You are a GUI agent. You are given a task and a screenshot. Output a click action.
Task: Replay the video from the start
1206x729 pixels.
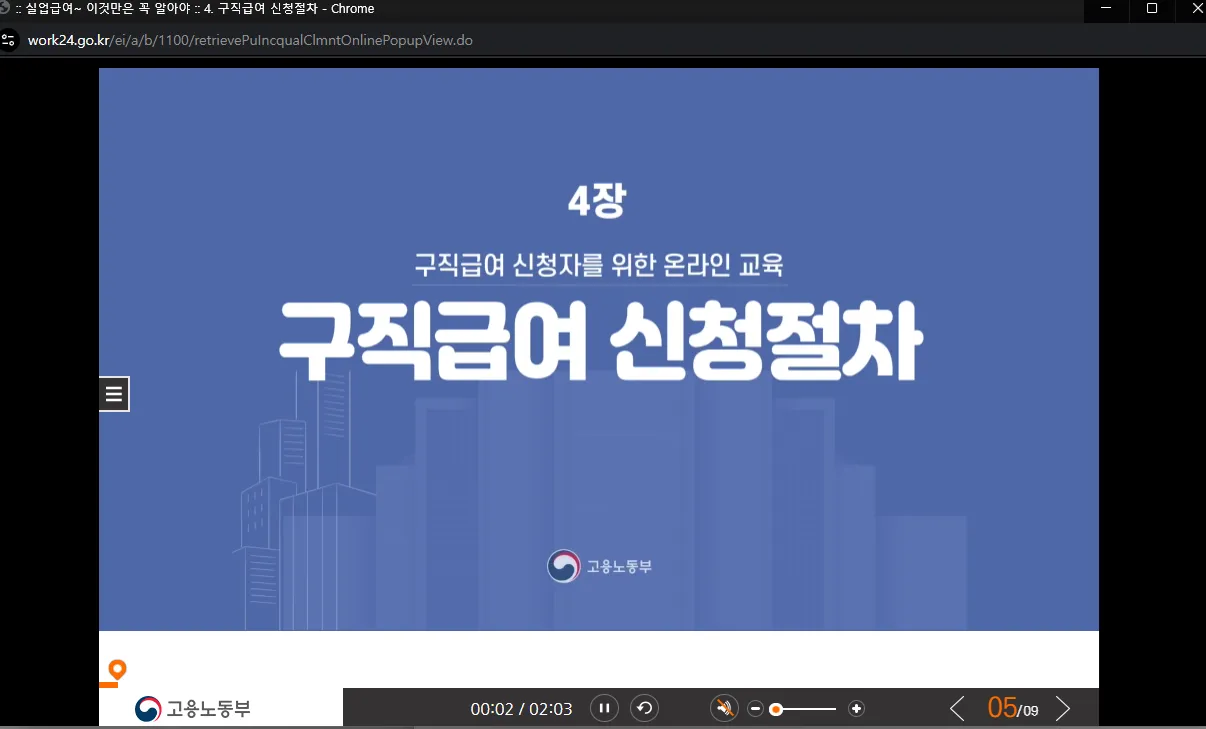[x=645, y=709]
